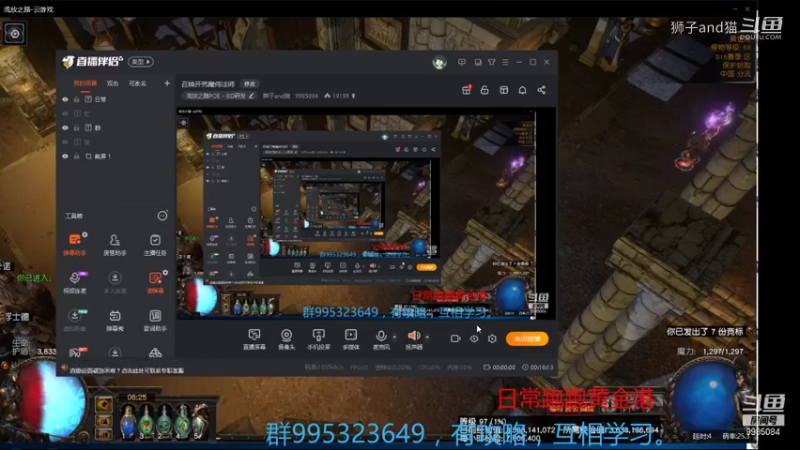
Task: Click the room number 9985084 text
Action: [x=307, y=96]
